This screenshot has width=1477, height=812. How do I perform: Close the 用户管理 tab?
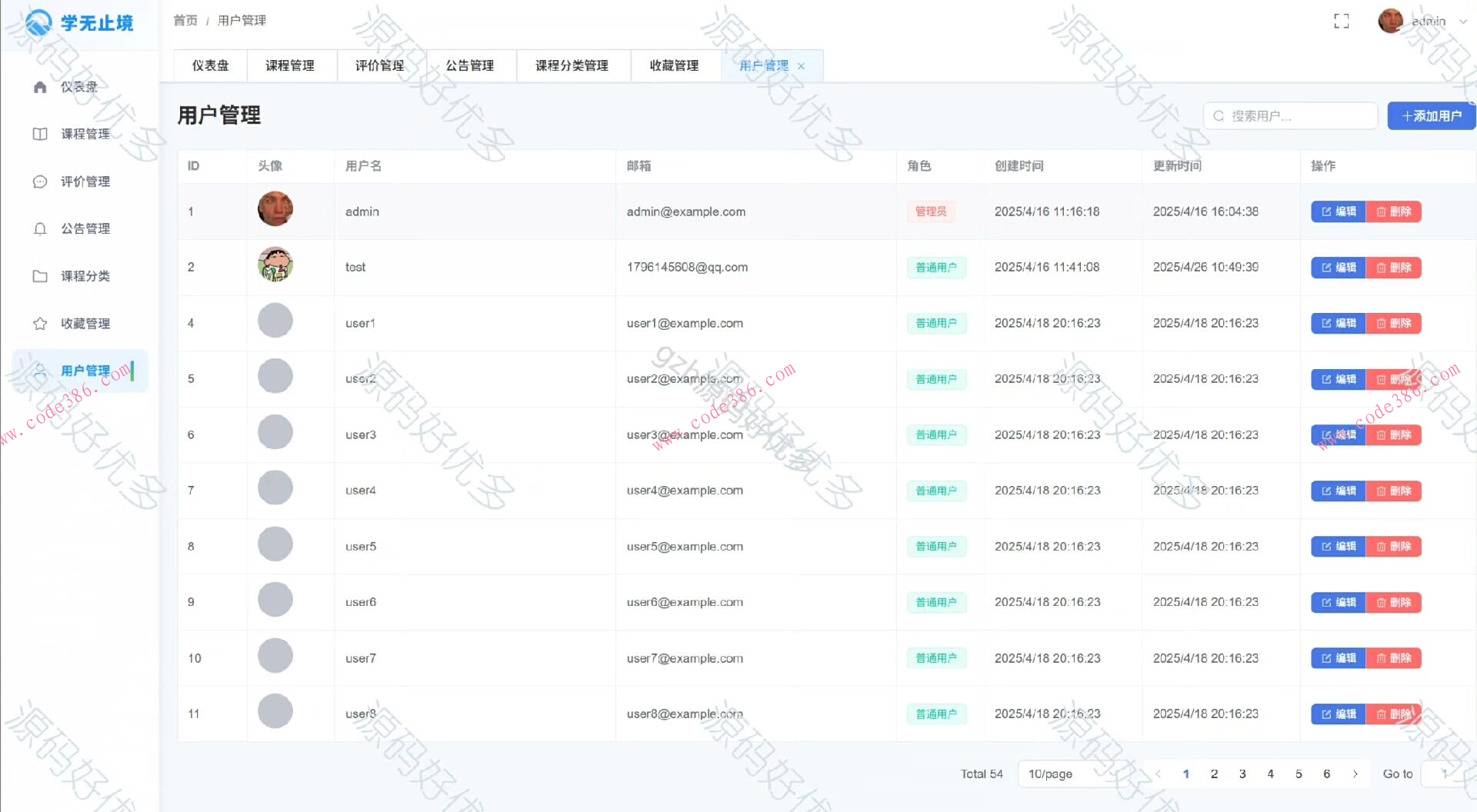(x=801, y=66)
